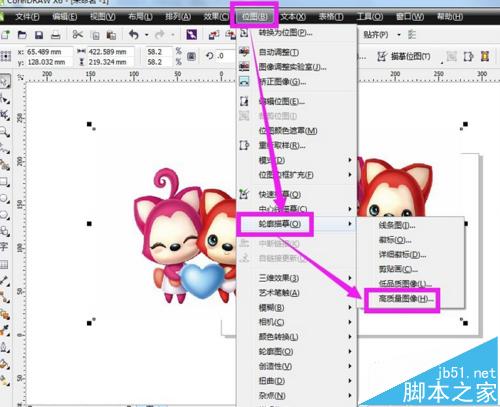Open the 效果(C) menu

(216, 16)
